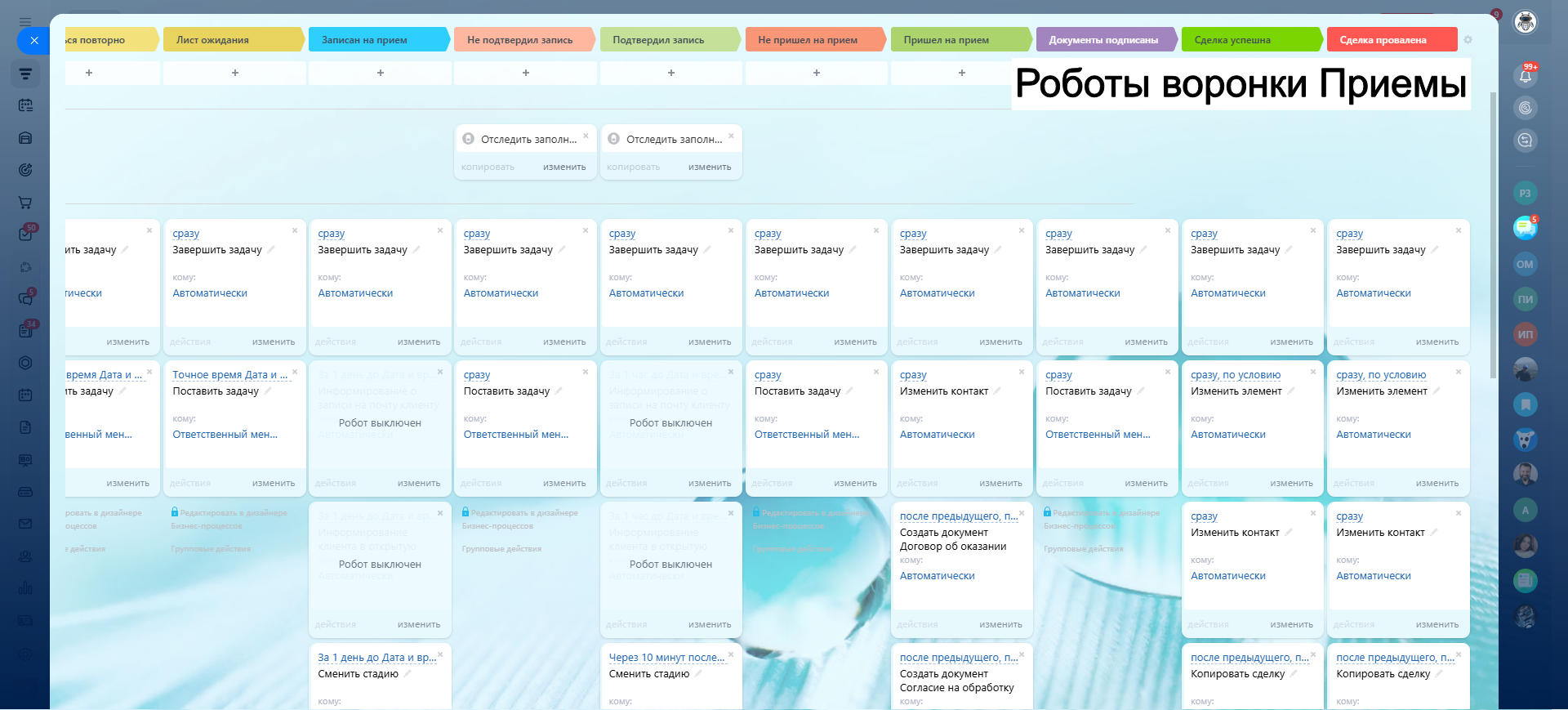Click изменить on Отследить заполн trigger under Не подтвердил запись
Screen dimensions: 1568x710
pyautogui.click(x=564, y=167)
